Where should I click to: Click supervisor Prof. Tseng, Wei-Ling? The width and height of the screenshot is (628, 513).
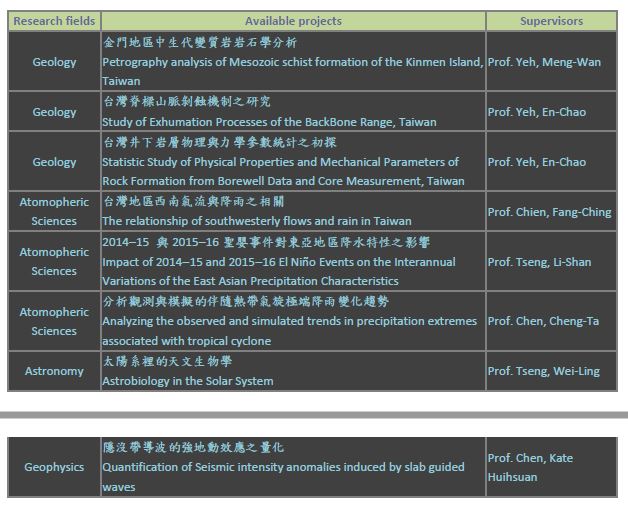coord(543,371)
